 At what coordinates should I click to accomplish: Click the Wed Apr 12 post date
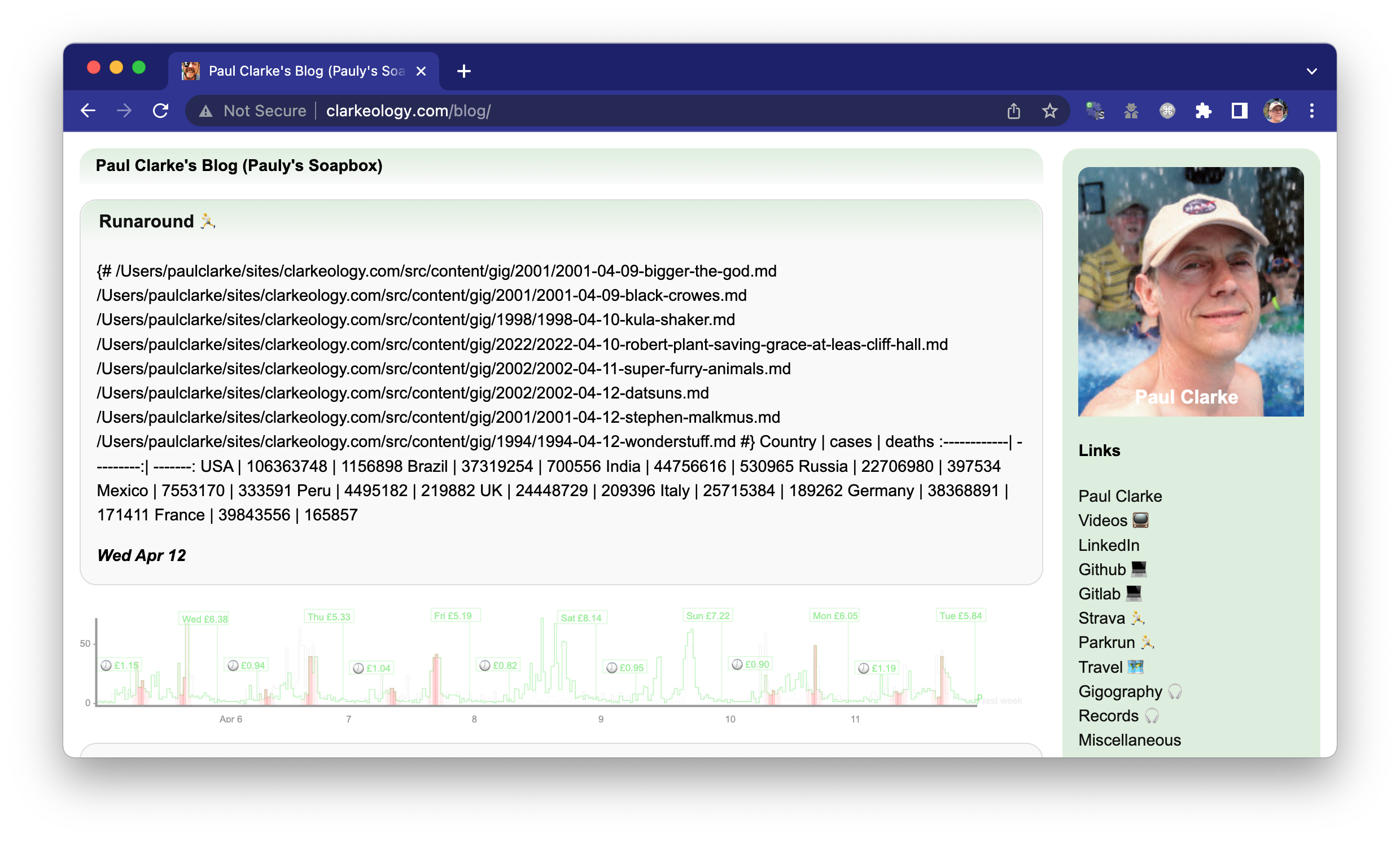click(141, 555)
